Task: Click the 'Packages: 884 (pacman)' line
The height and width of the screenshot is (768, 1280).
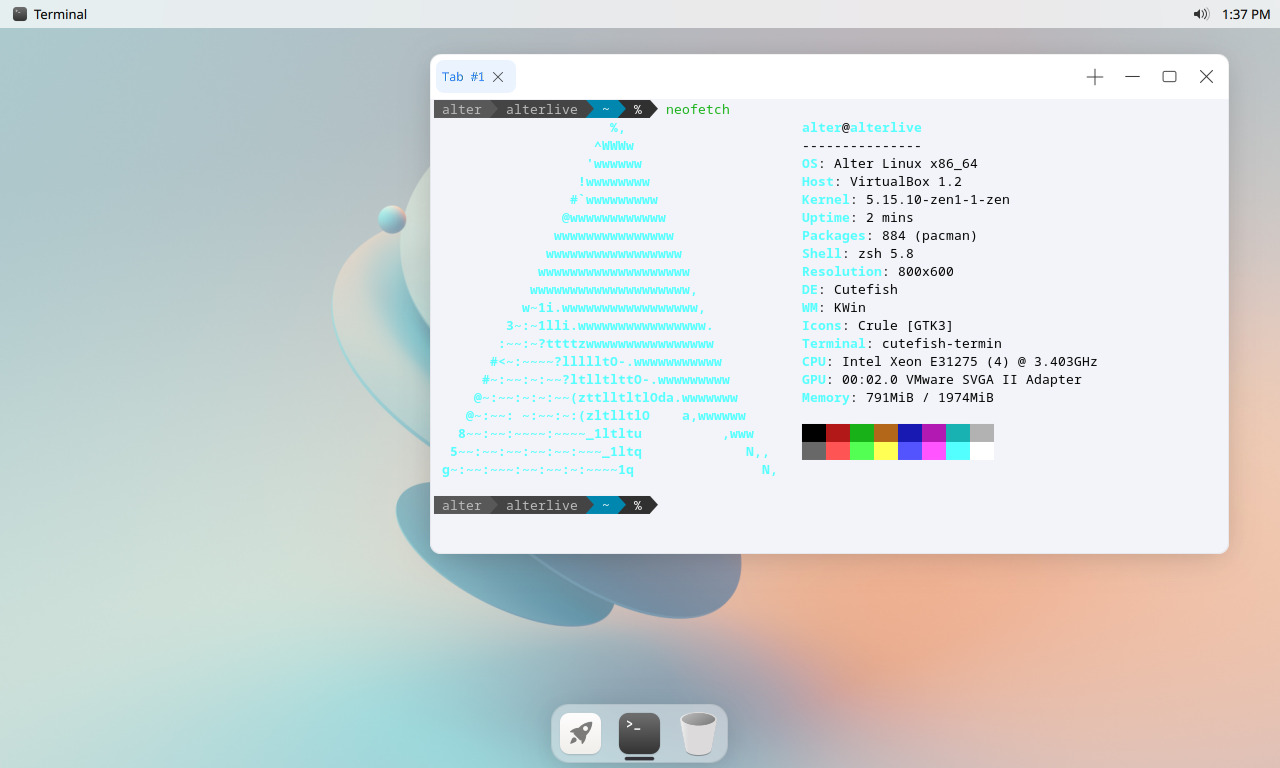Action: coord(890,235)
